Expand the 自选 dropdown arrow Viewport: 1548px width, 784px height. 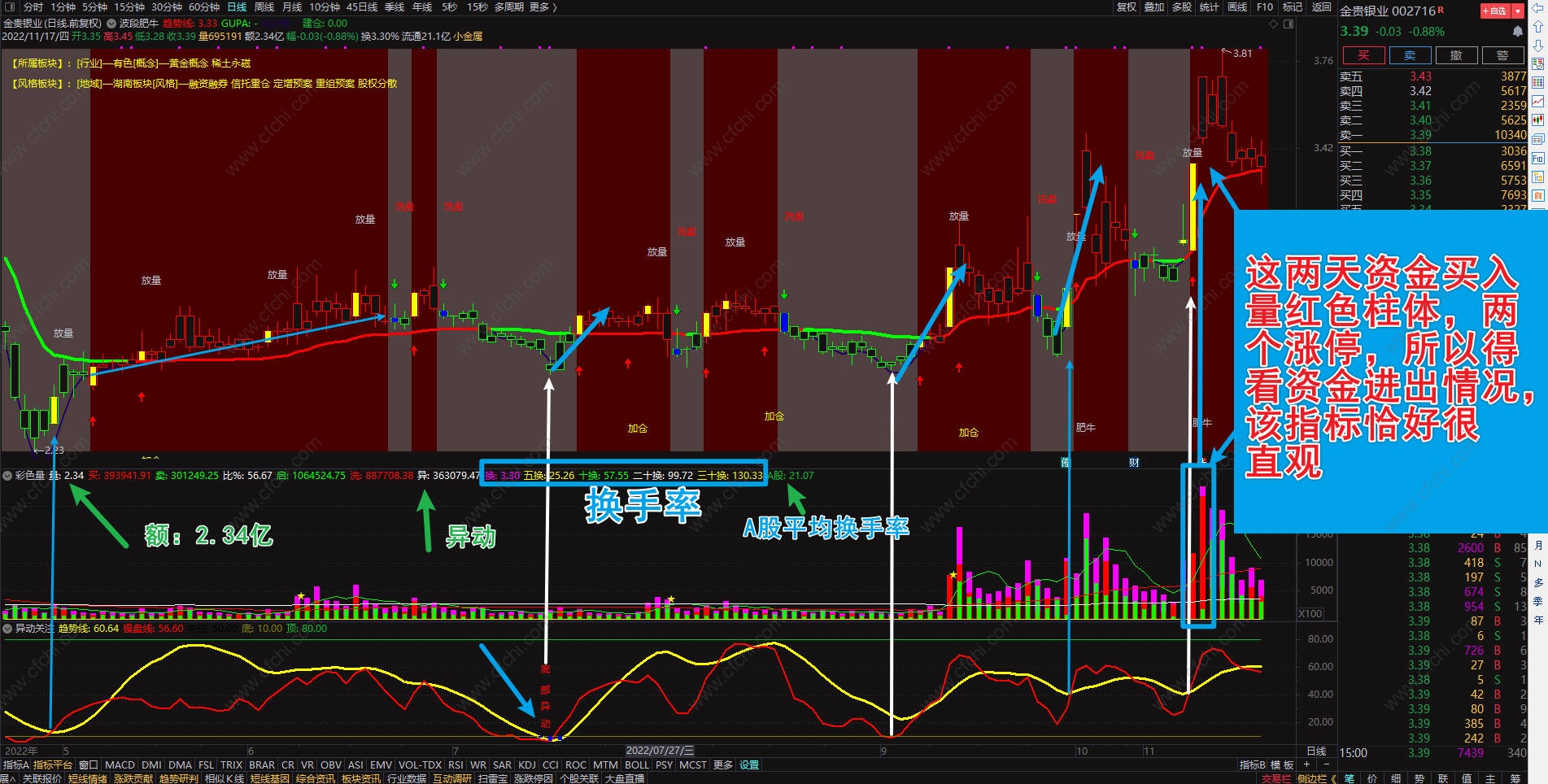(1519, 11)
